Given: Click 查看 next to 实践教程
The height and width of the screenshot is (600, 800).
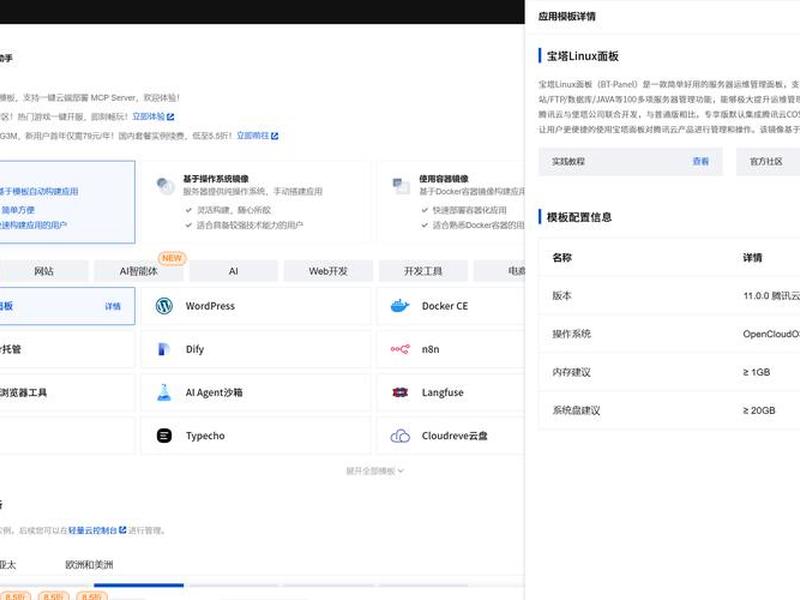Looking at the screenshot, I should (x=701, y=162).
